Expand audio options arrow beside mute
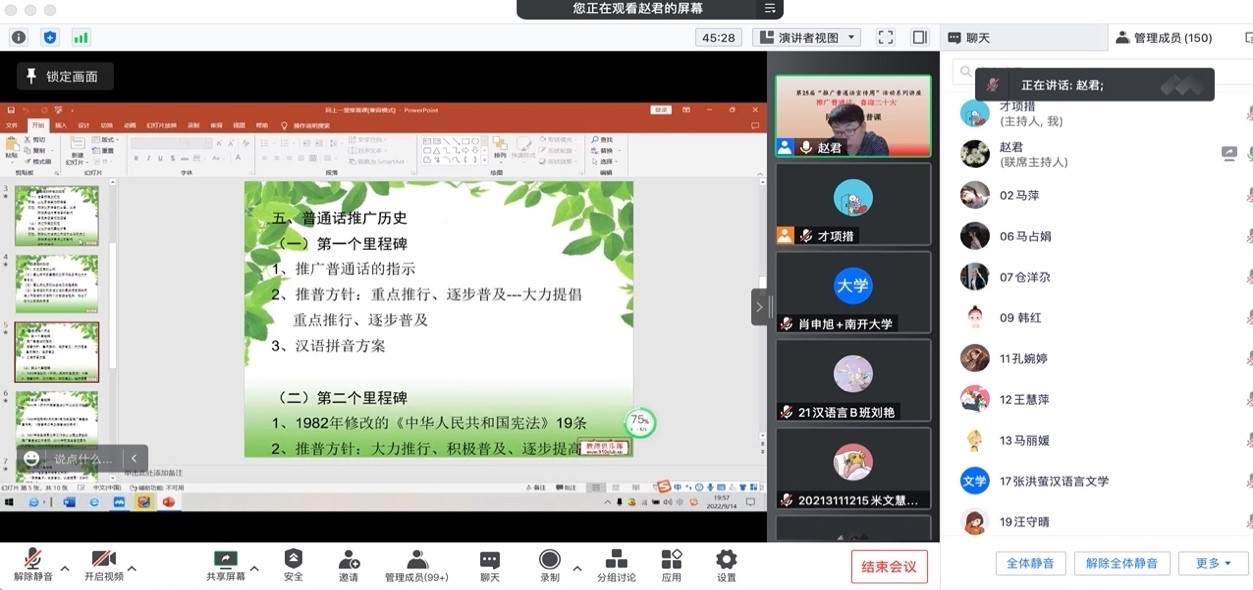Viewport: 1253px width, 590px height. point(65,568)
